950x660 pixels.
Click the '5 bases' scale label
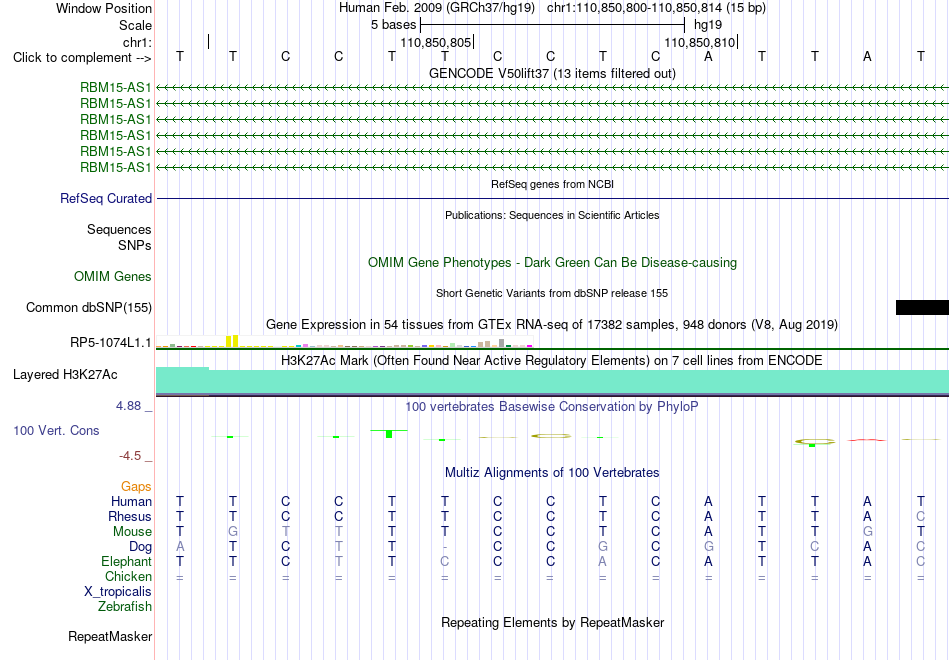pyautogui.click(x=394, y=25)
